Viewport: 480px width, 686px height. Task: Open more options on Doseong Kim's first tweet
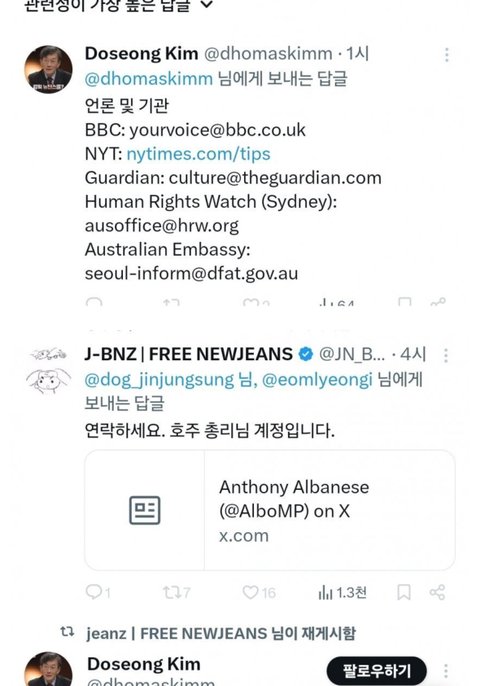pyautogui.click(x=446, y=55)
